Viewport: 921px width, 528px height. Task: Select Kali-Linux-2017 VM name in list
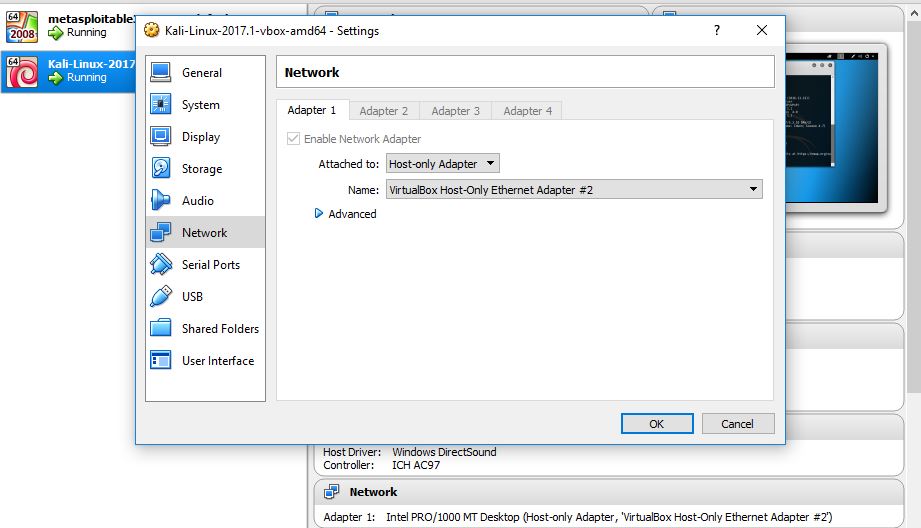(91, 63)
